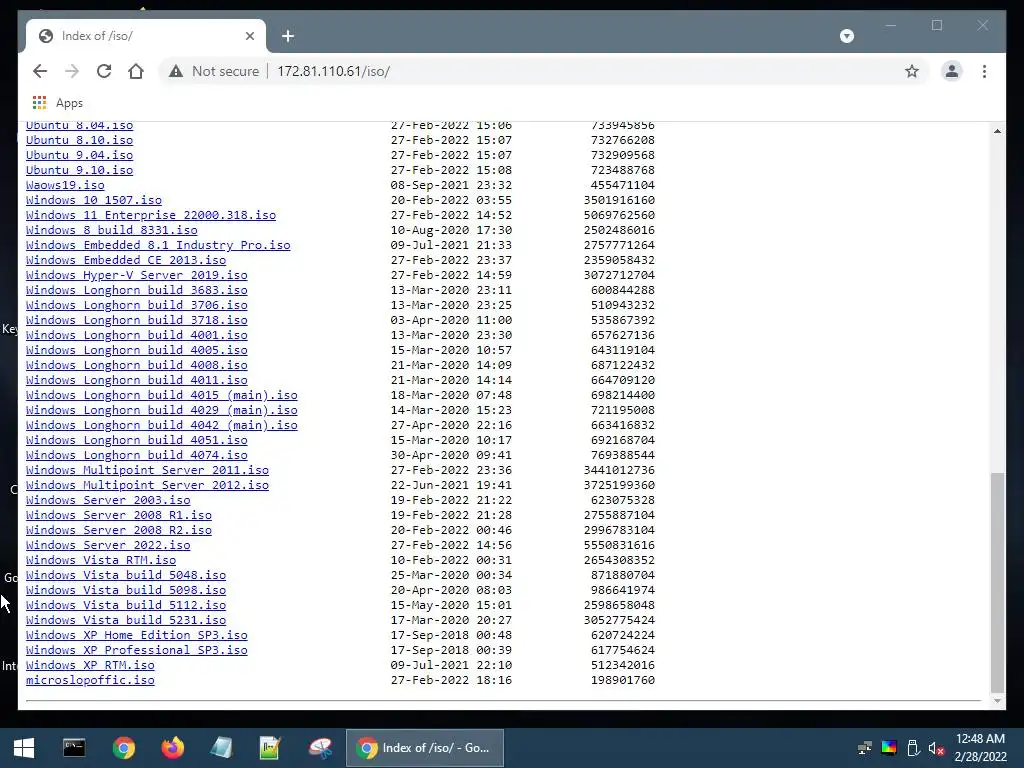Open the blue notebook taskbar app
The image size is (1024, 768).
click(221, 748)
